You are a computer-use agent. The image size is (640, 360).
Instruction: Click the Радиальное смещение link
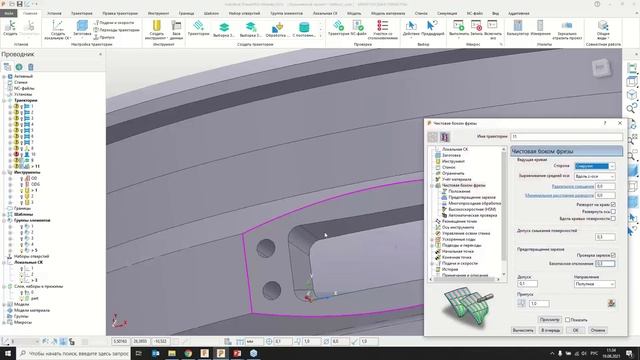(573, 186)
